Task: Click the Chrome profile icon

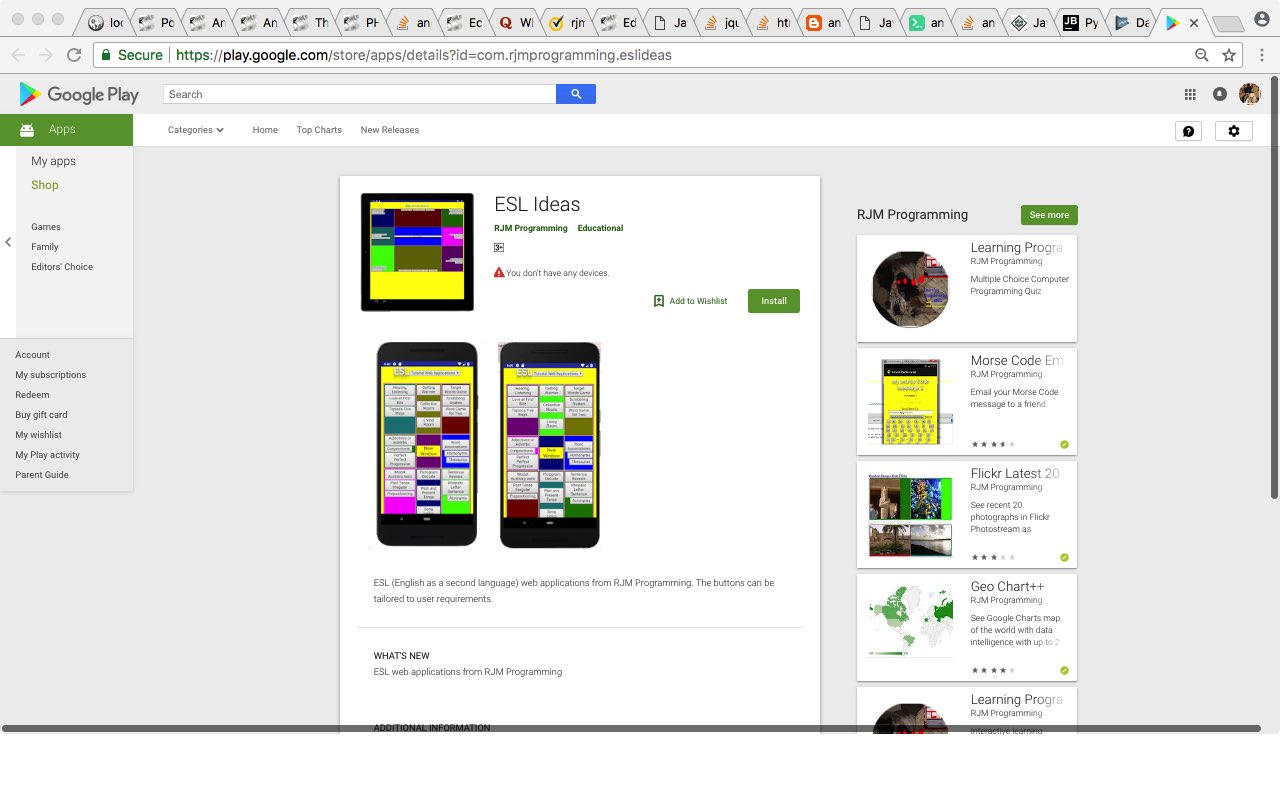Action: [1261, 19]
